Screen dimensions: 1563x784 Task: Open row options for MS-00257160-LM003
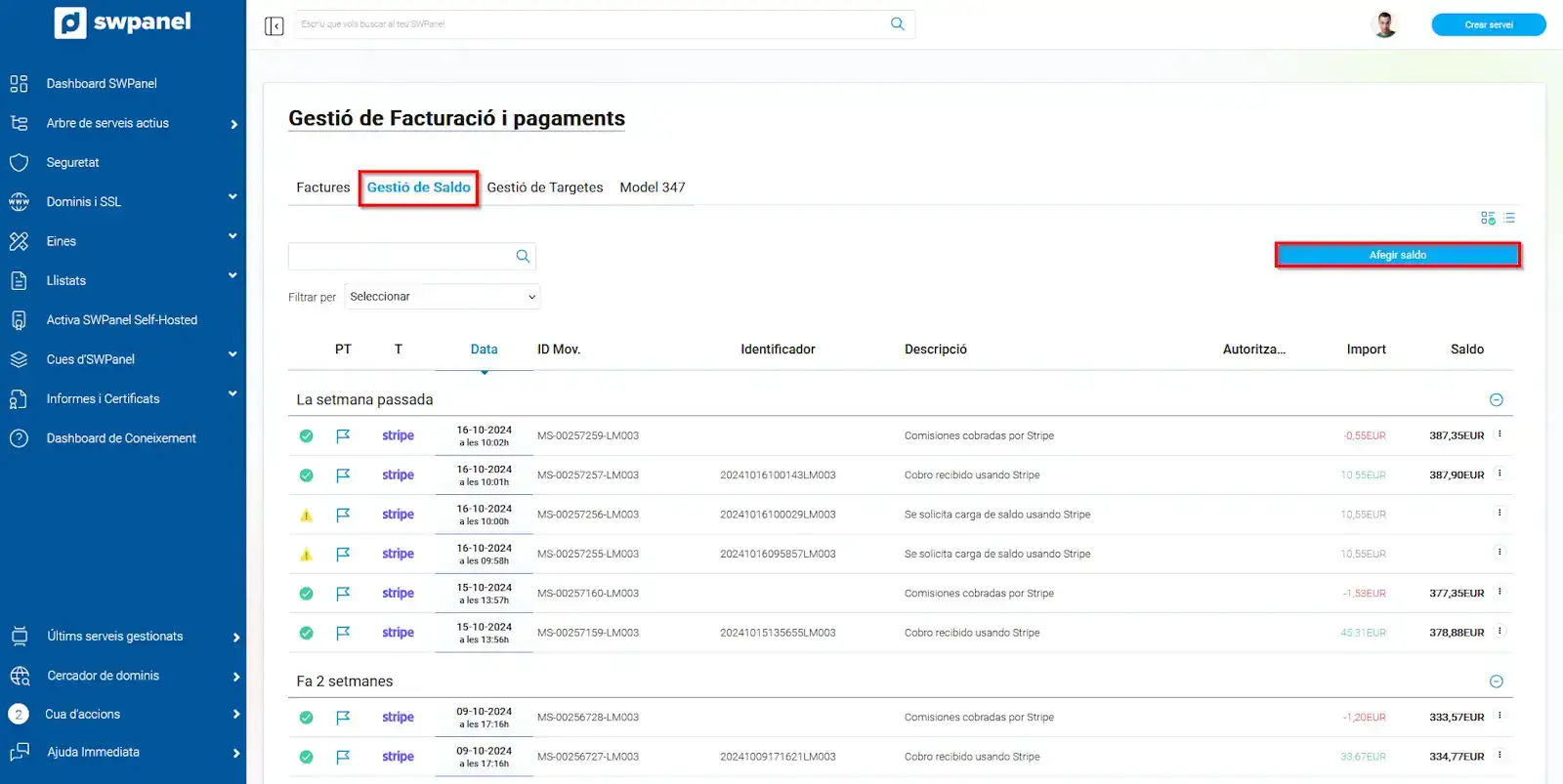pos(1500,592)
